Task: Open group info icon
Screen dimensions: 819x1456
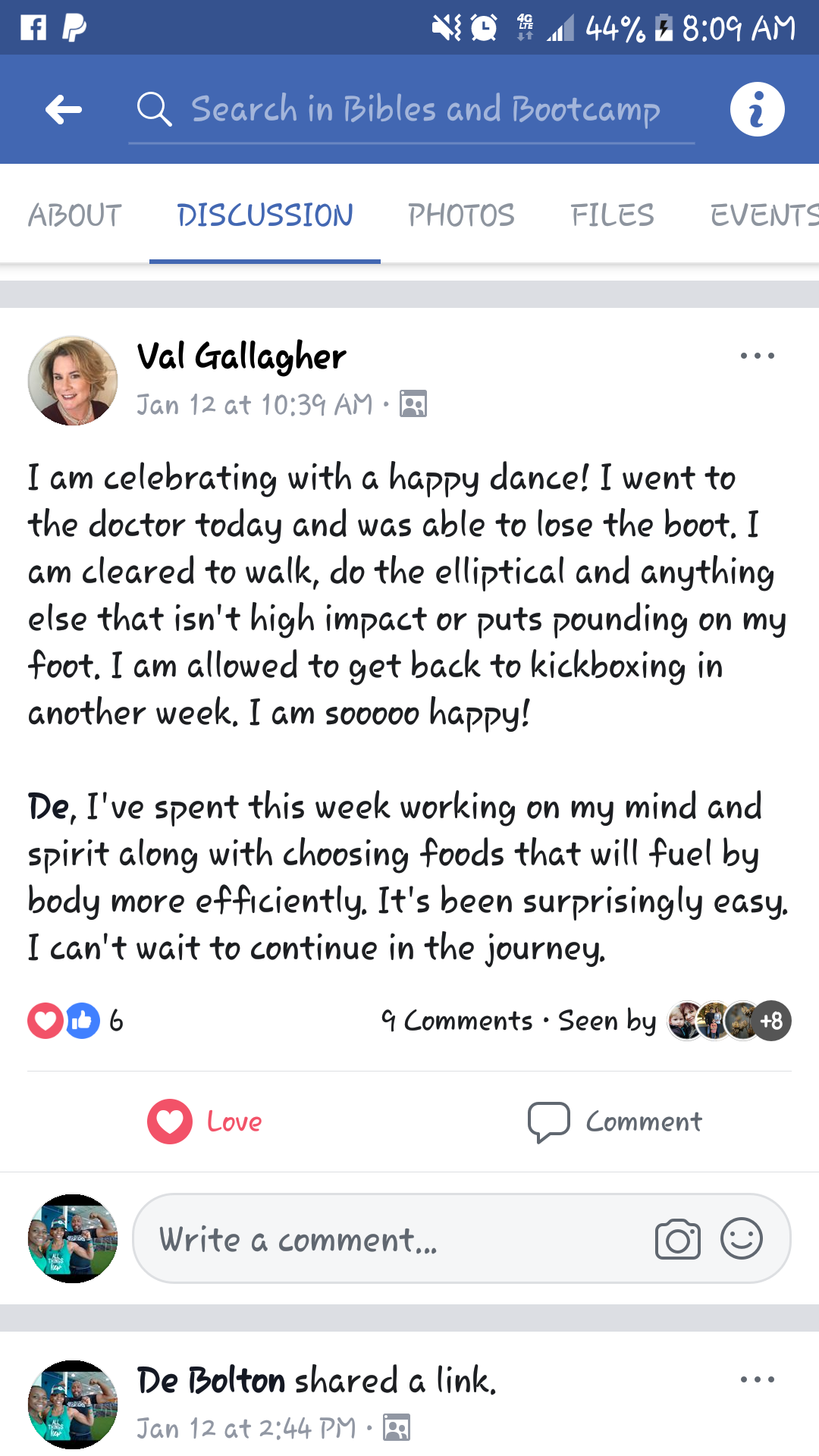Action: tap(757, 110)
